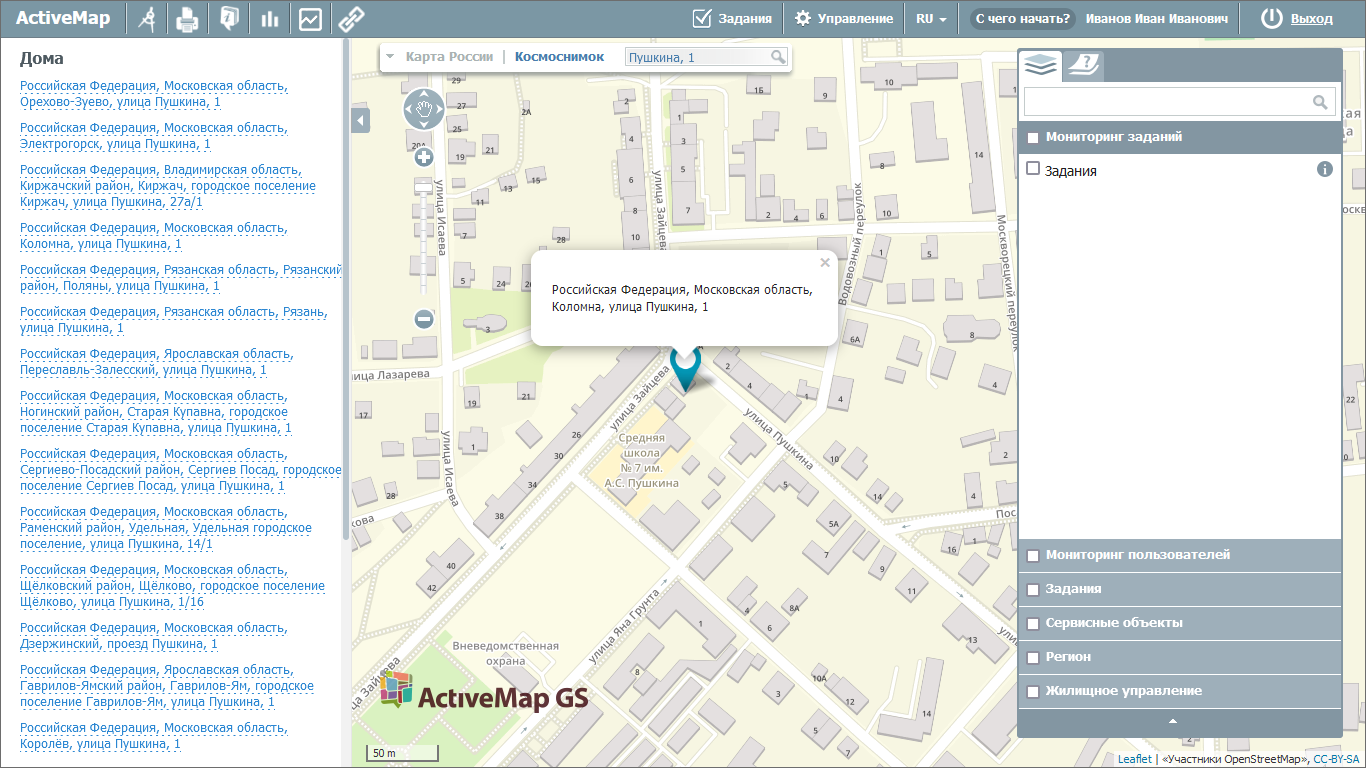Show info for the Задания layer
The height and width of the screenshot is (768, 1366).
click(x=1325, y=169)
